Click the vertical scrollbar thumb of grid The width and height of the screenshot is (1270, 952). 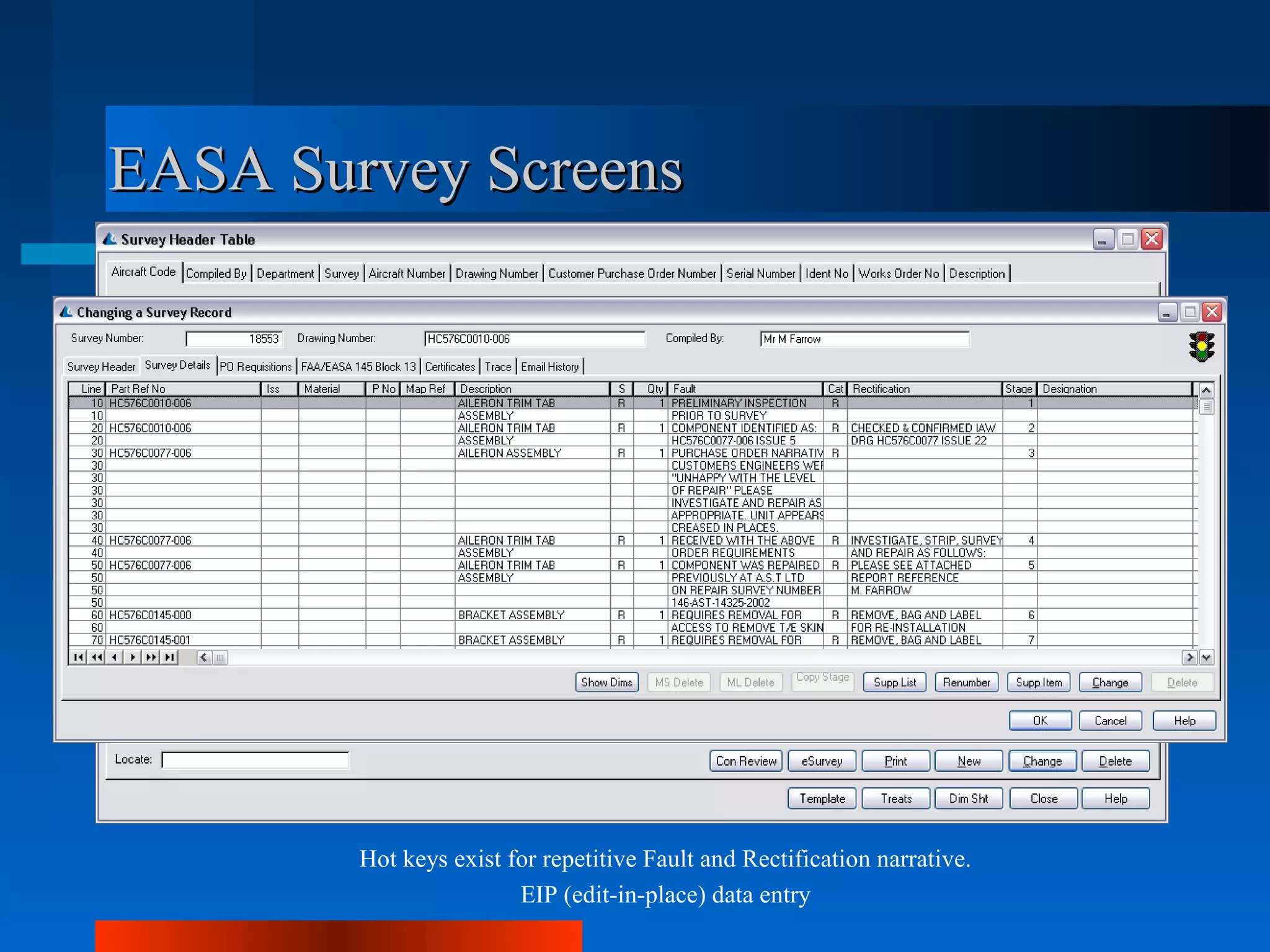1206,407
